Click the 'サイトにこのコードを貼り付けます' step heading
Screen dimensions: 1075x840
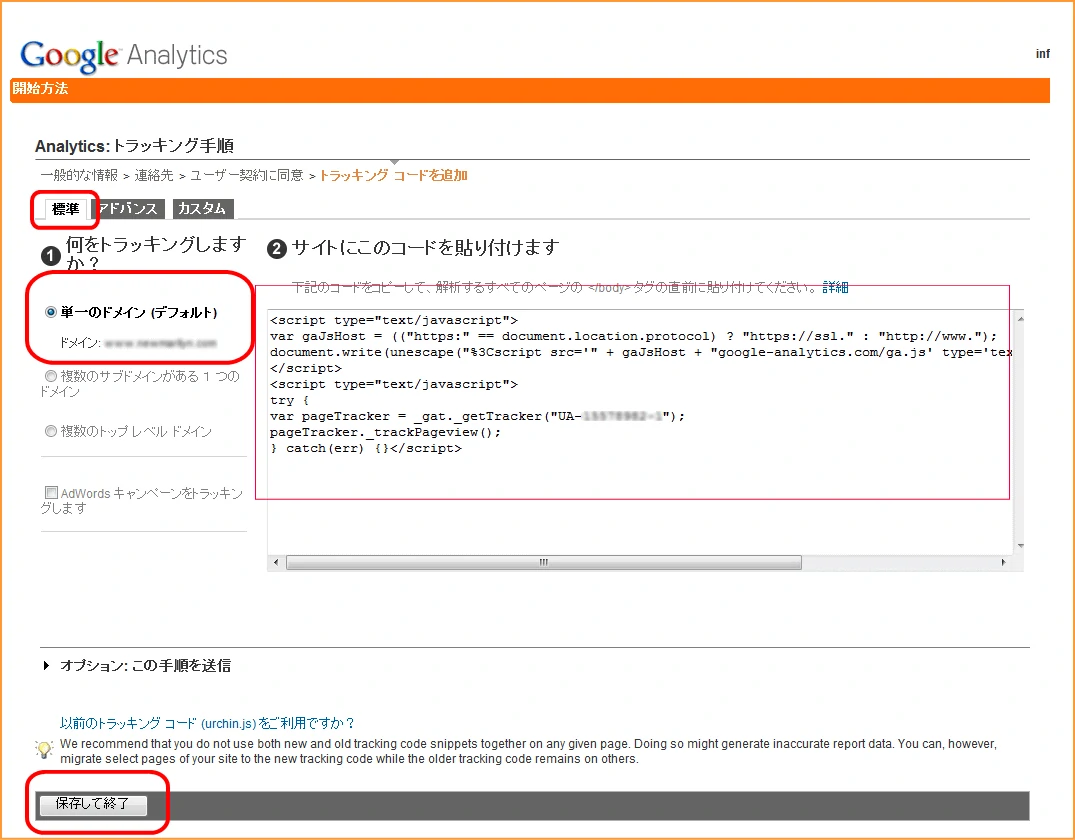pos(425,248)
